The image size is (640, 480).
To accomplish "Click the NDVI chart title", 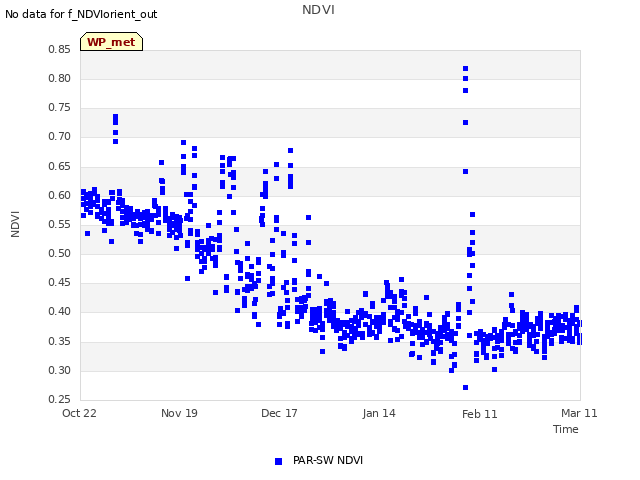I will pyautogui.click(x=318, y=10).
